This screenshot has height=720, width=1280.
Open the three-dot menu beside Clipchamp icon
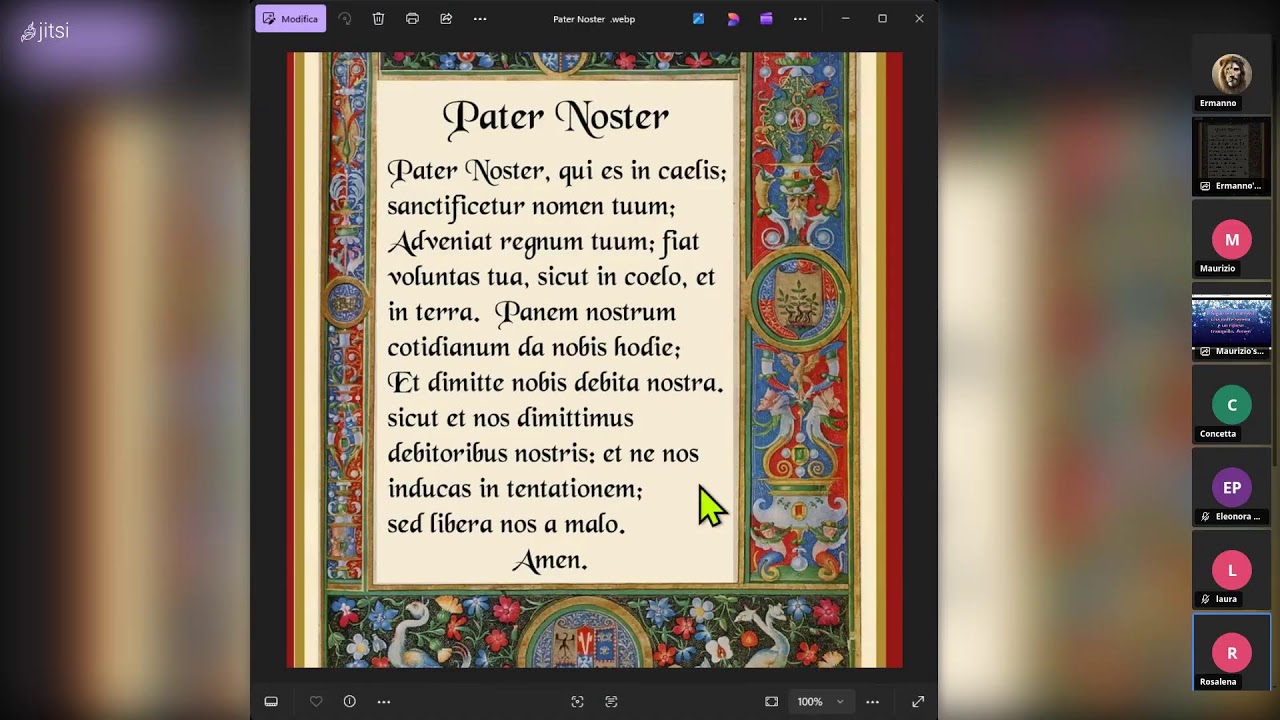(800, 19)
